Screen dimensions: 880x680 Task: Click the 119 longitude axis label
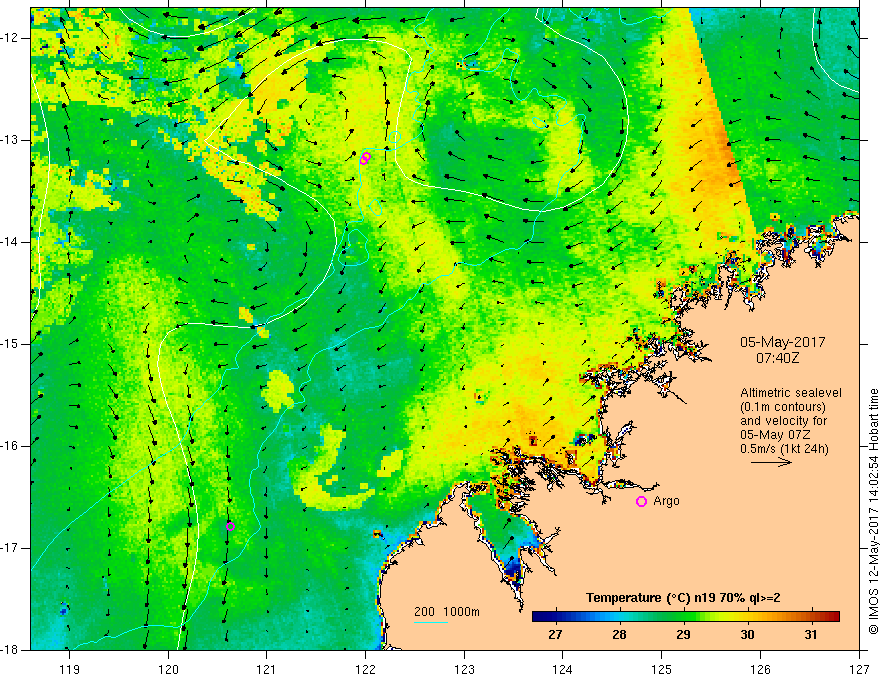click(70, 669)
